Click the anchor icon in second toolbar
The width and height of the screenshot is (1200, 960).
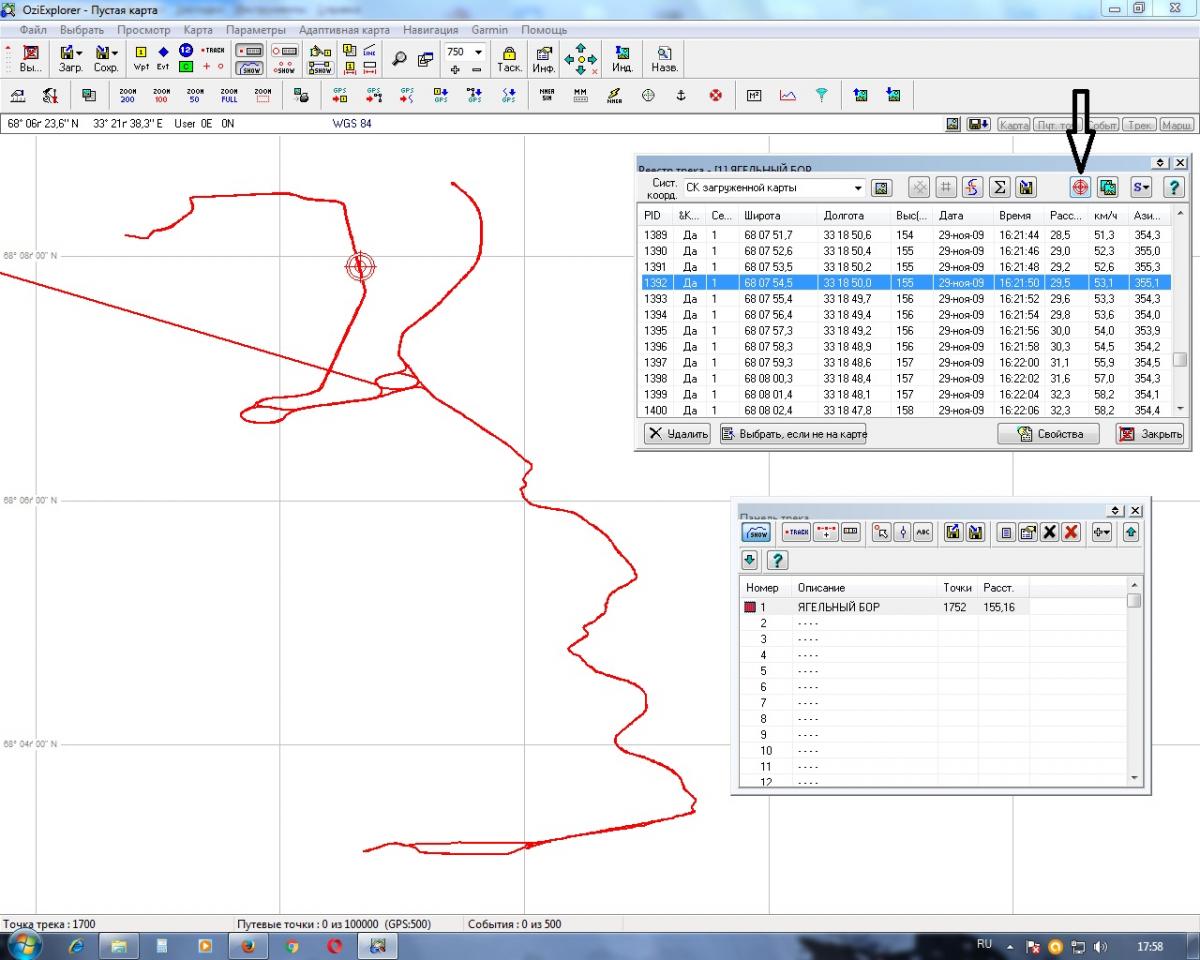[681, 95]
